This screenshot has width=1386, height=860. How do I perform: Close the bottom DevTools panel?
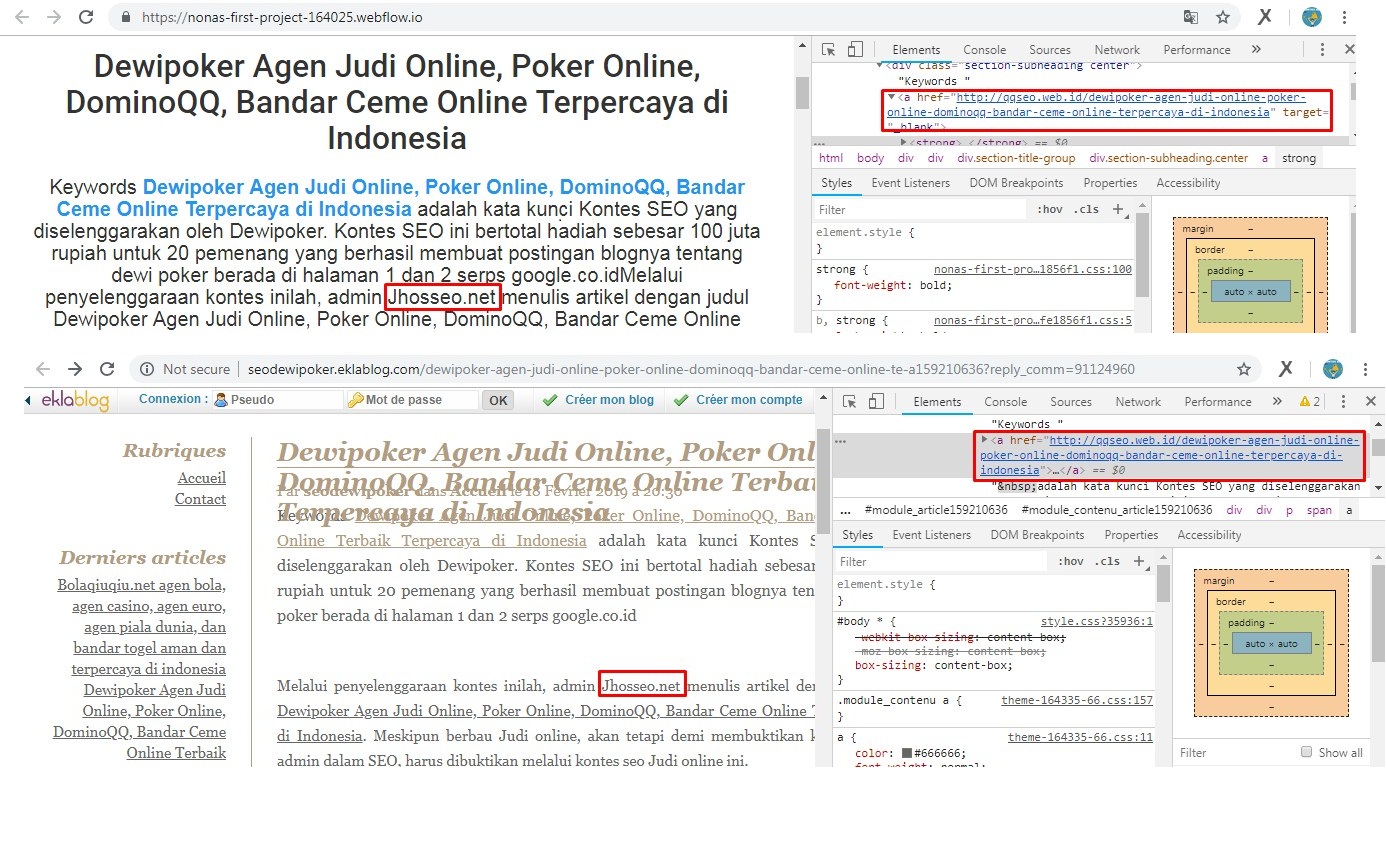(1371, 401)
